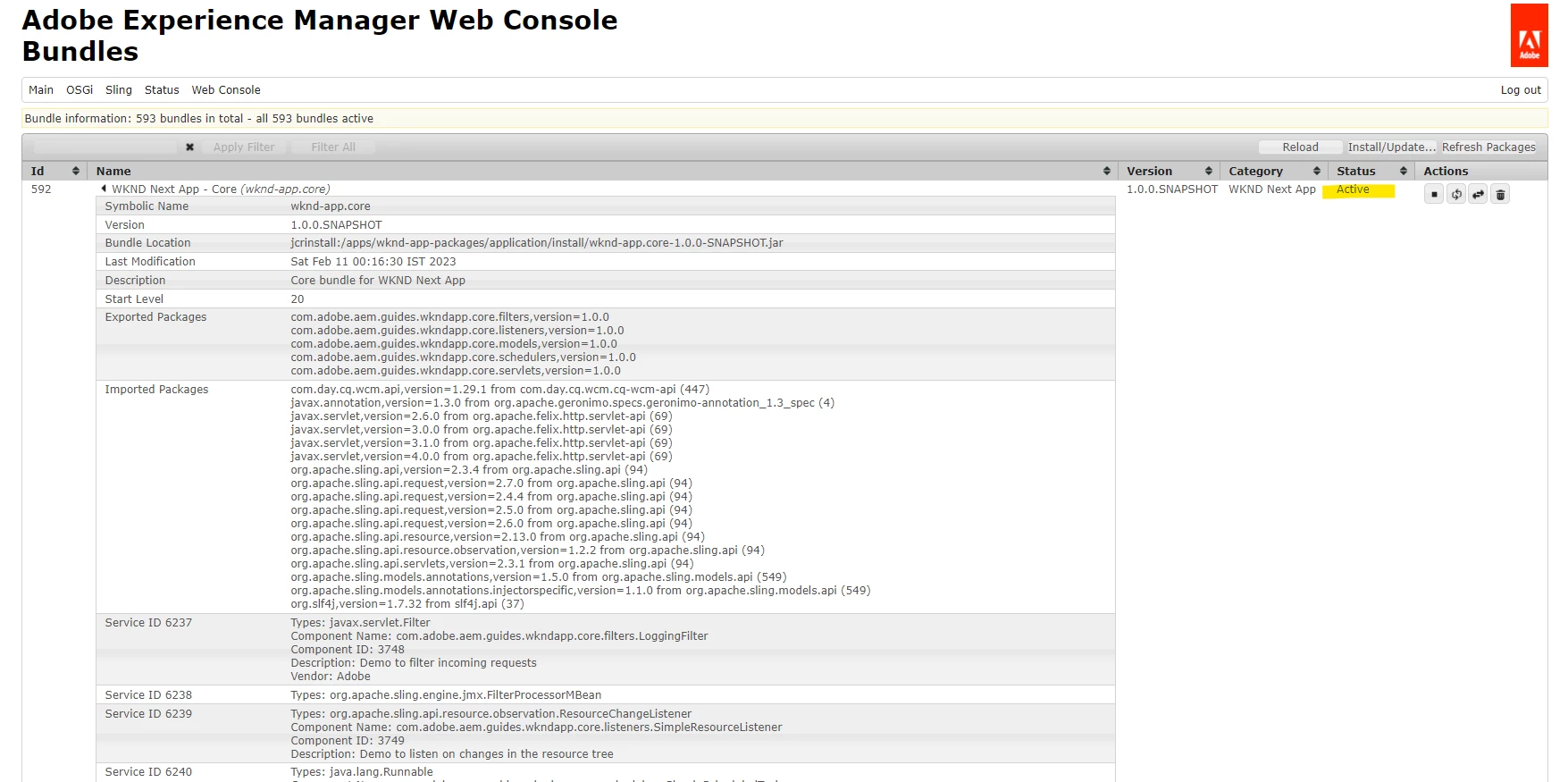Log out of the console
This screenshot has height=782, width=1568.
pyautogui.click(x=1521, y=90)
